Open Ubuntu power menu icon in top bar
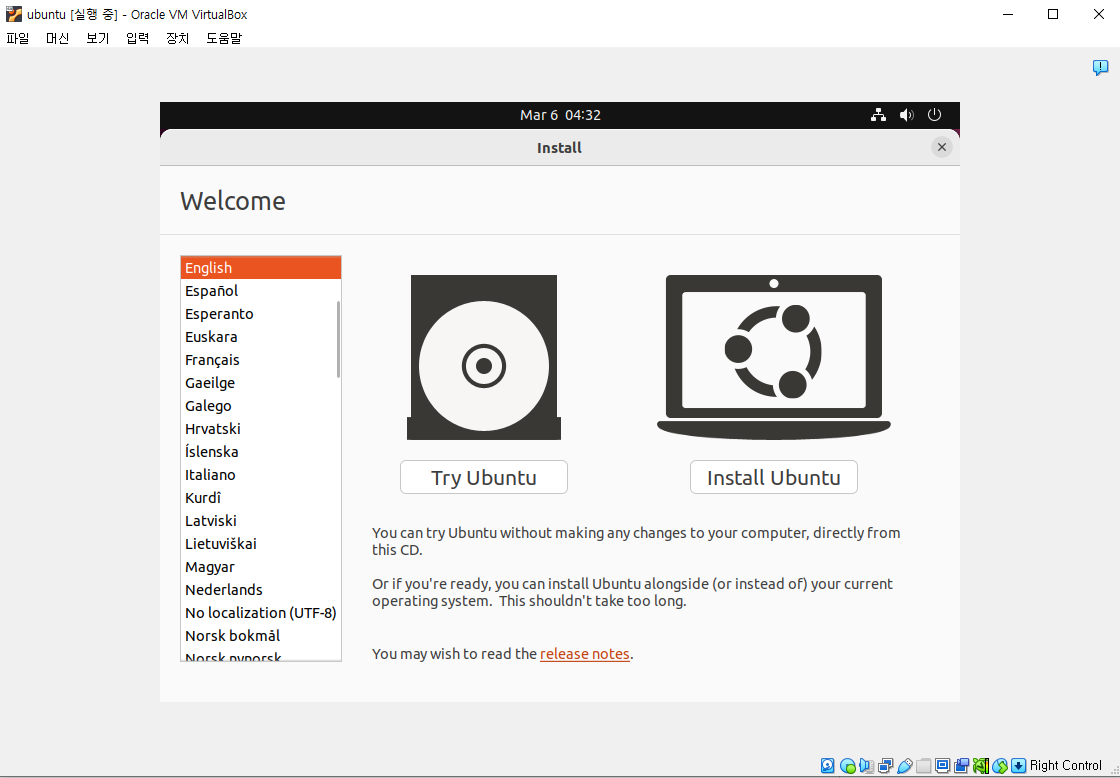The image size is (1120, 778). [934, 115]
